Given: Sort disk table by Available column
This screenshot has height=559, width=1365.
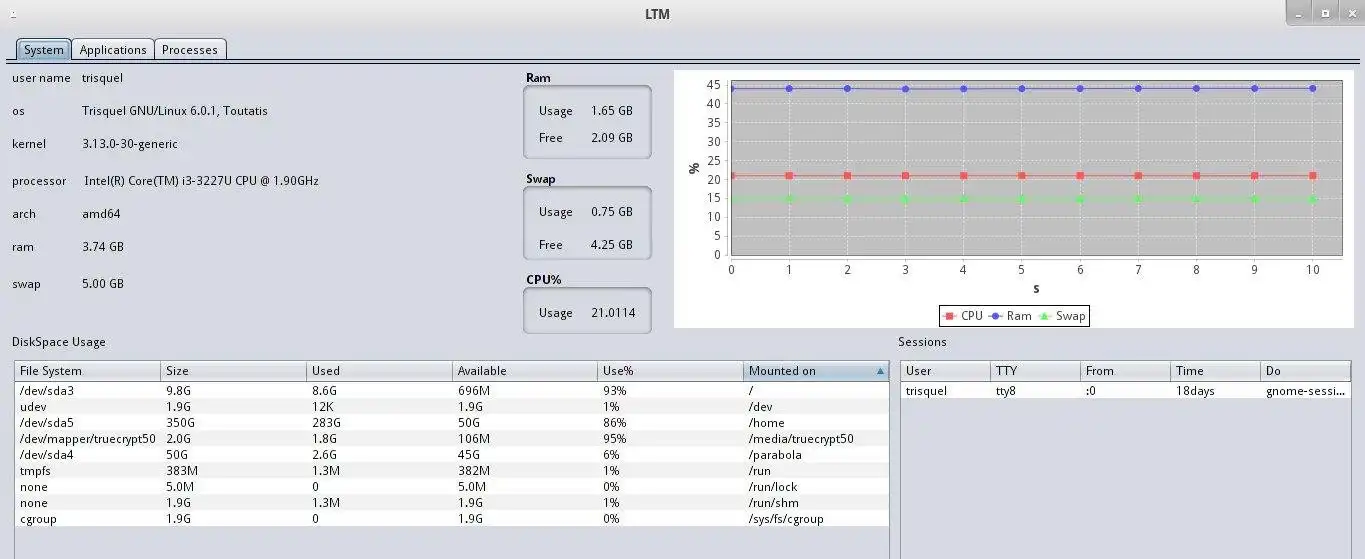Looking at the screenshot, I should (526, 371).
